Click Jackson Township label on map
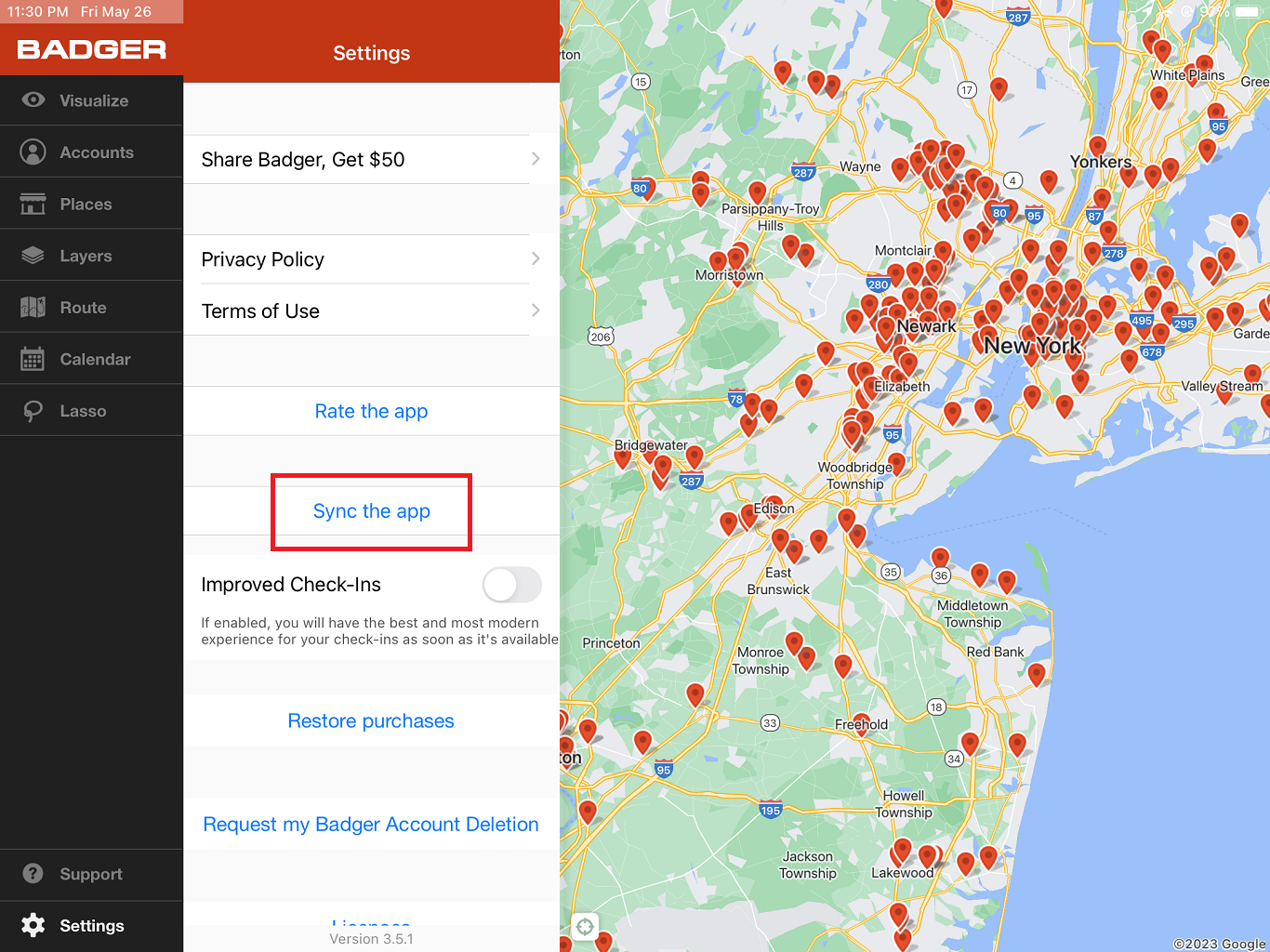1270x952 pixels. point(808,865)
